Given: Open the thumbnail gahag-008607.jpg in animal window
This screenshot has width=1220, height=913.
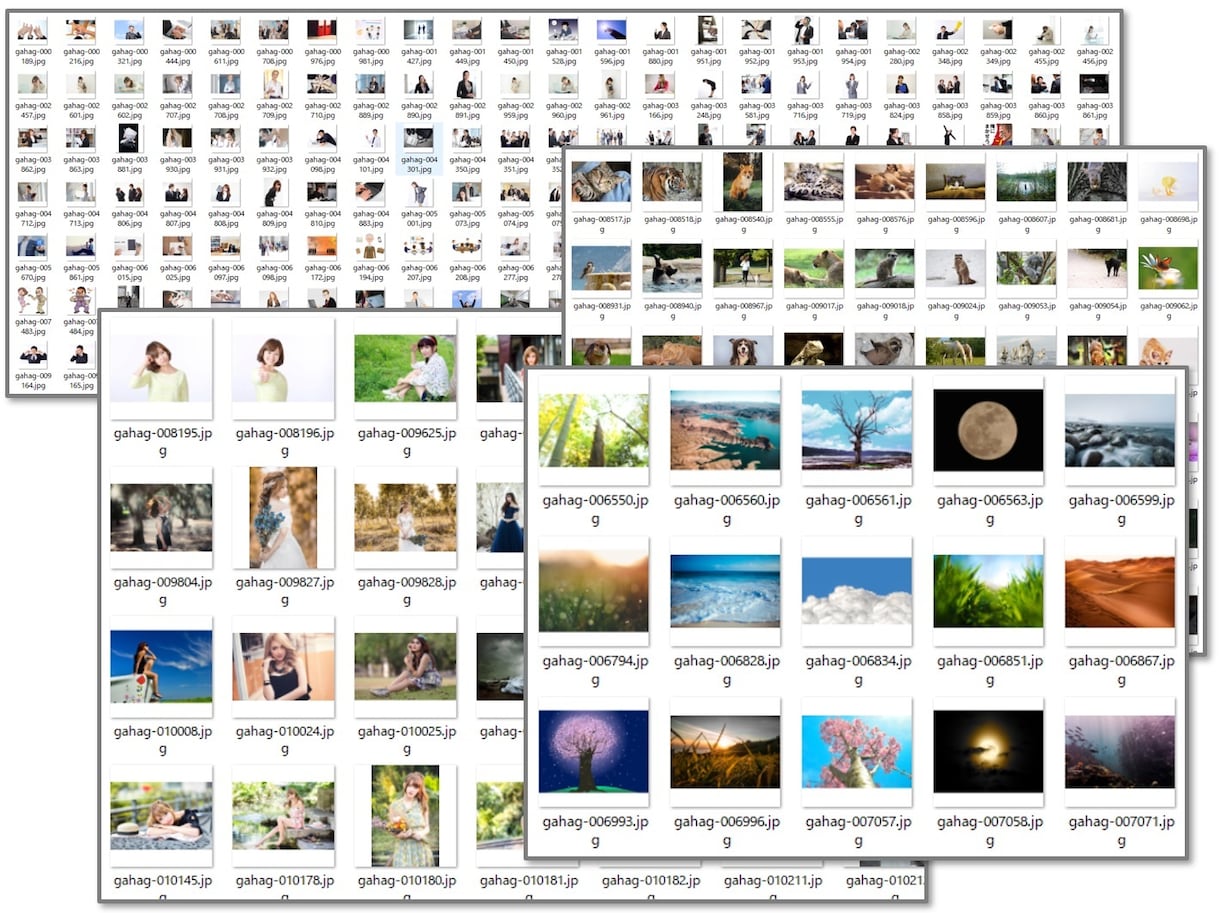Looking at the screenshot, I should point(1026,182).
